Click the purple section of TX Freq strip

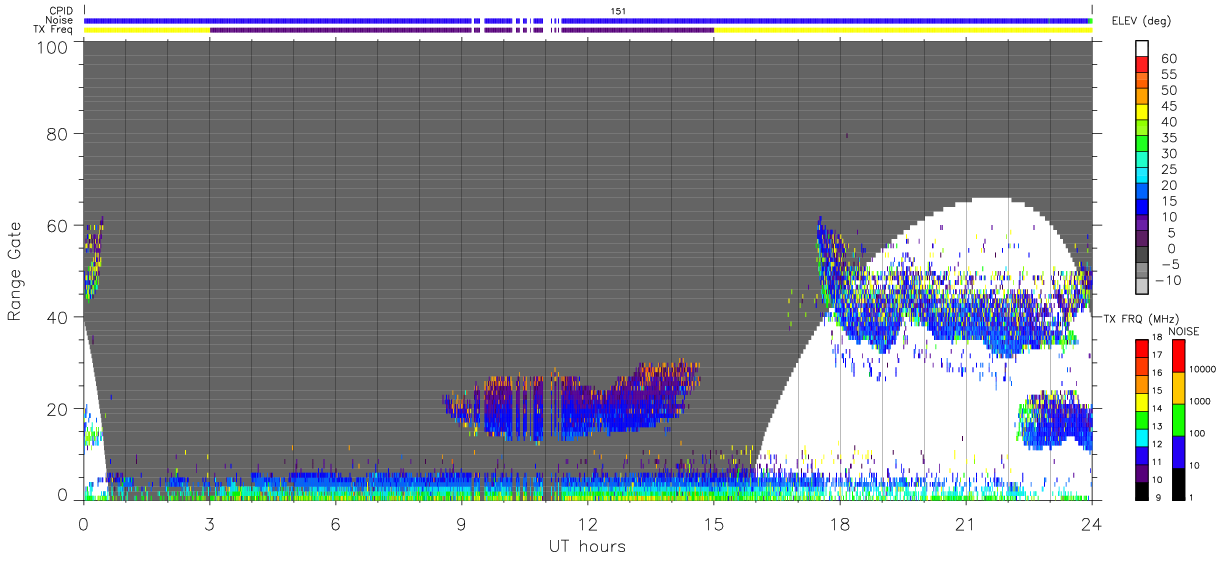461,30
